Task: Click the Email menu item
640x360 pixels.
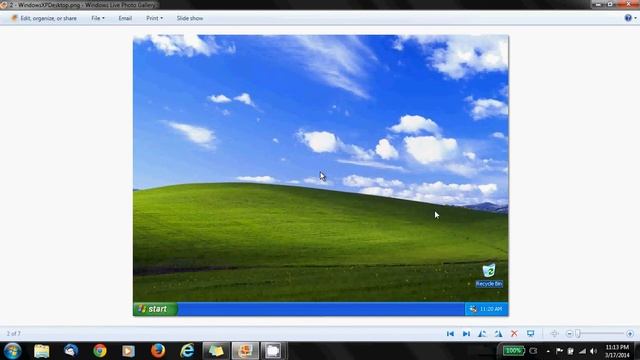Action: coord(125,18)
